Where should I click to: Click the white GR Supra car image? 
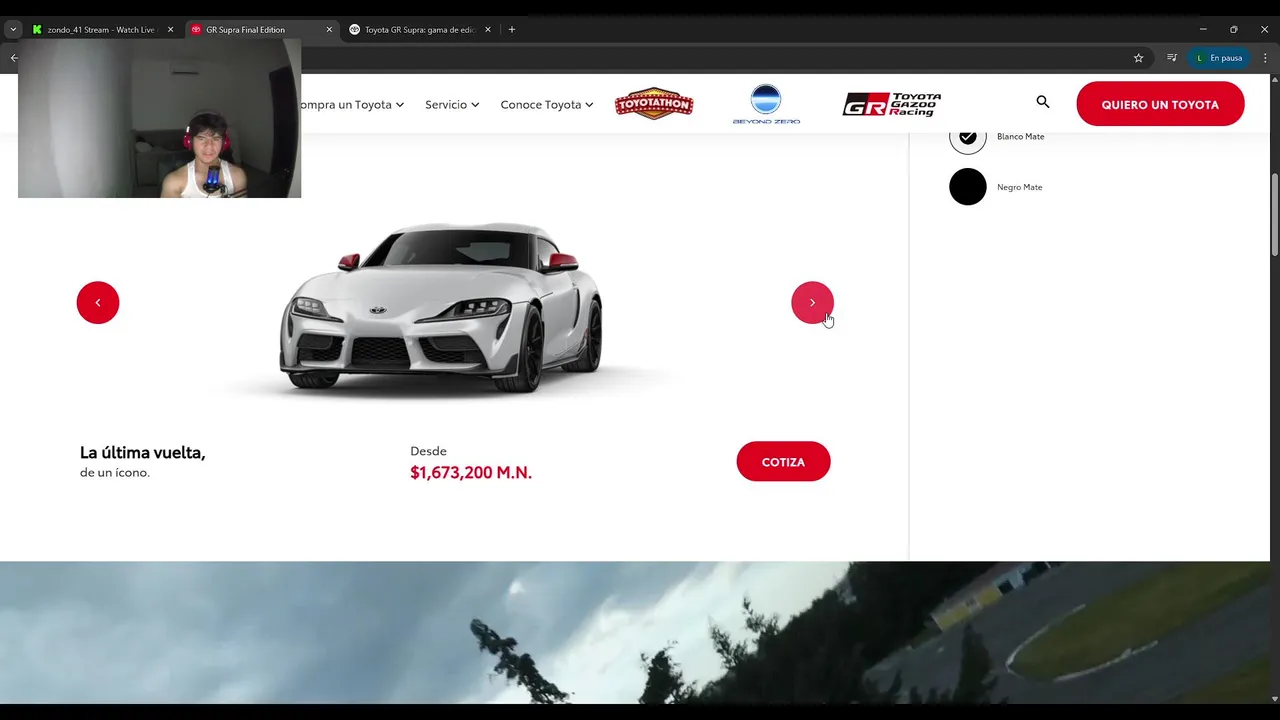tap(441, 307)
